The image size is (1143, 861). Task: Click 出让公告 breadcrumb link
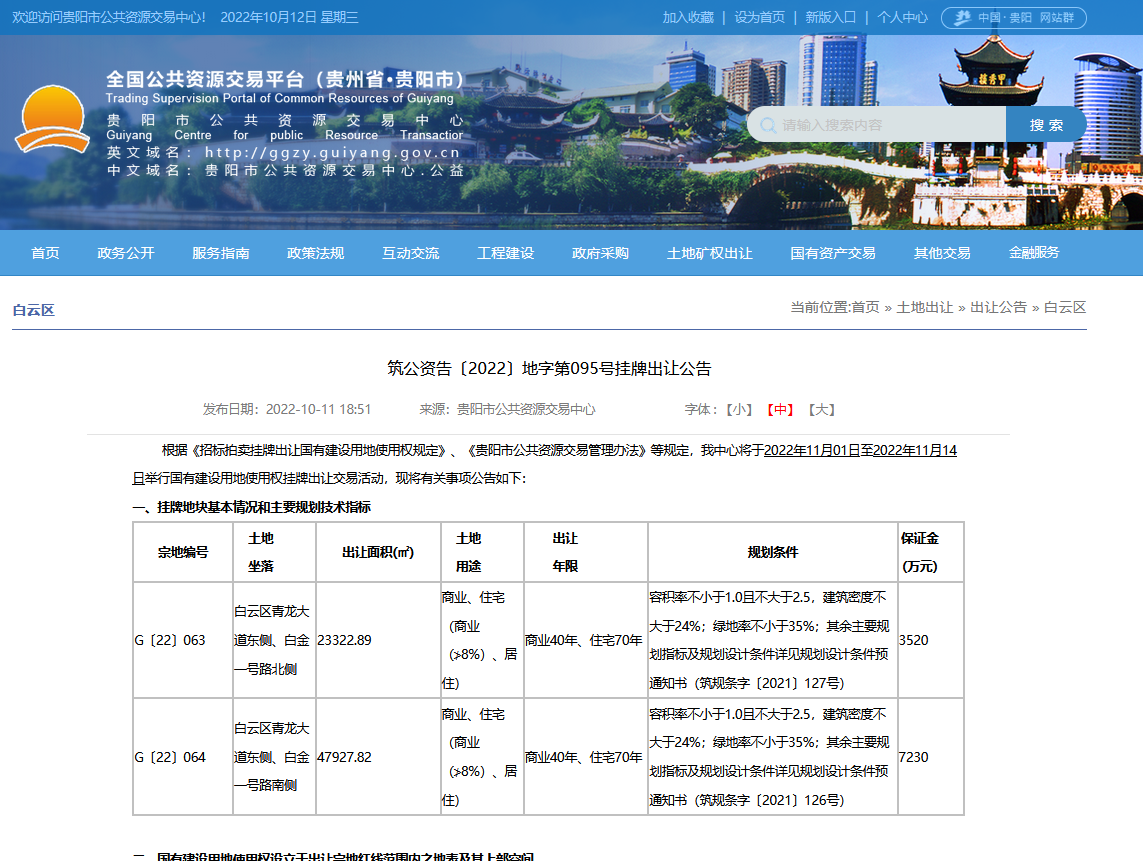pos(998,307)
